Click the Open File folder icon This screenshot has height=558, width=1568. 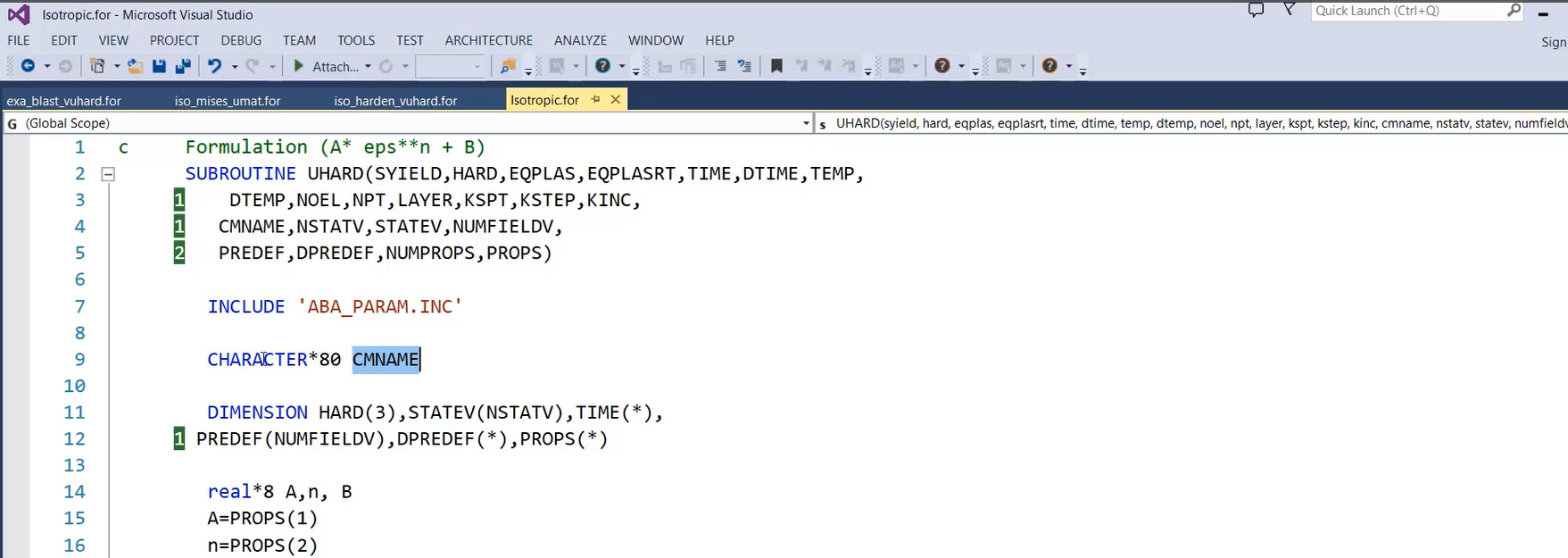click(x=135, y=66)
